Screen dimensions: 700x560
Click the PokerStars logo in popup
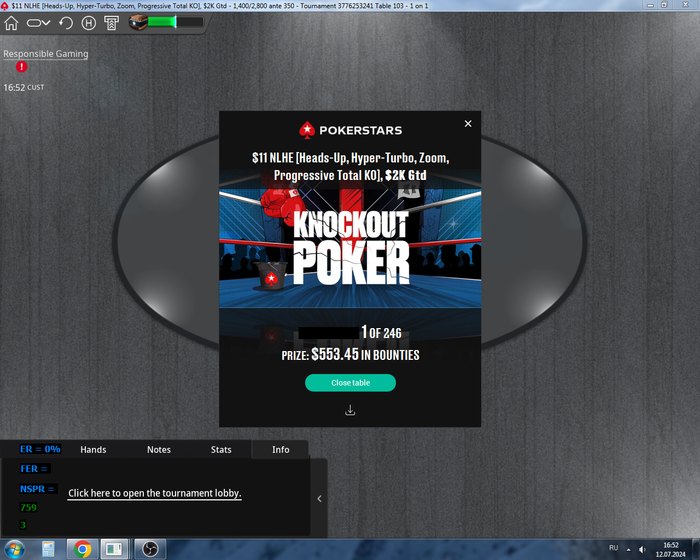pyautogui.click(x=350, y=130)
